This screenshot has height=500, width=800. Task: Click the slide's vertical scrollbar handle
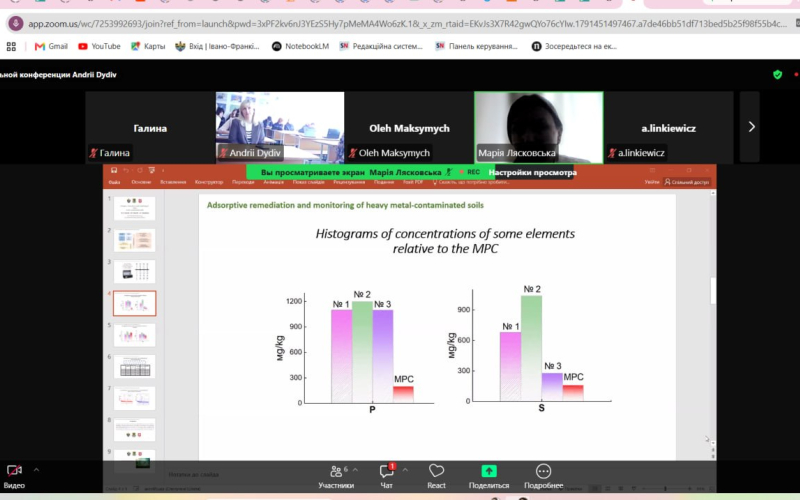point(713,292)
